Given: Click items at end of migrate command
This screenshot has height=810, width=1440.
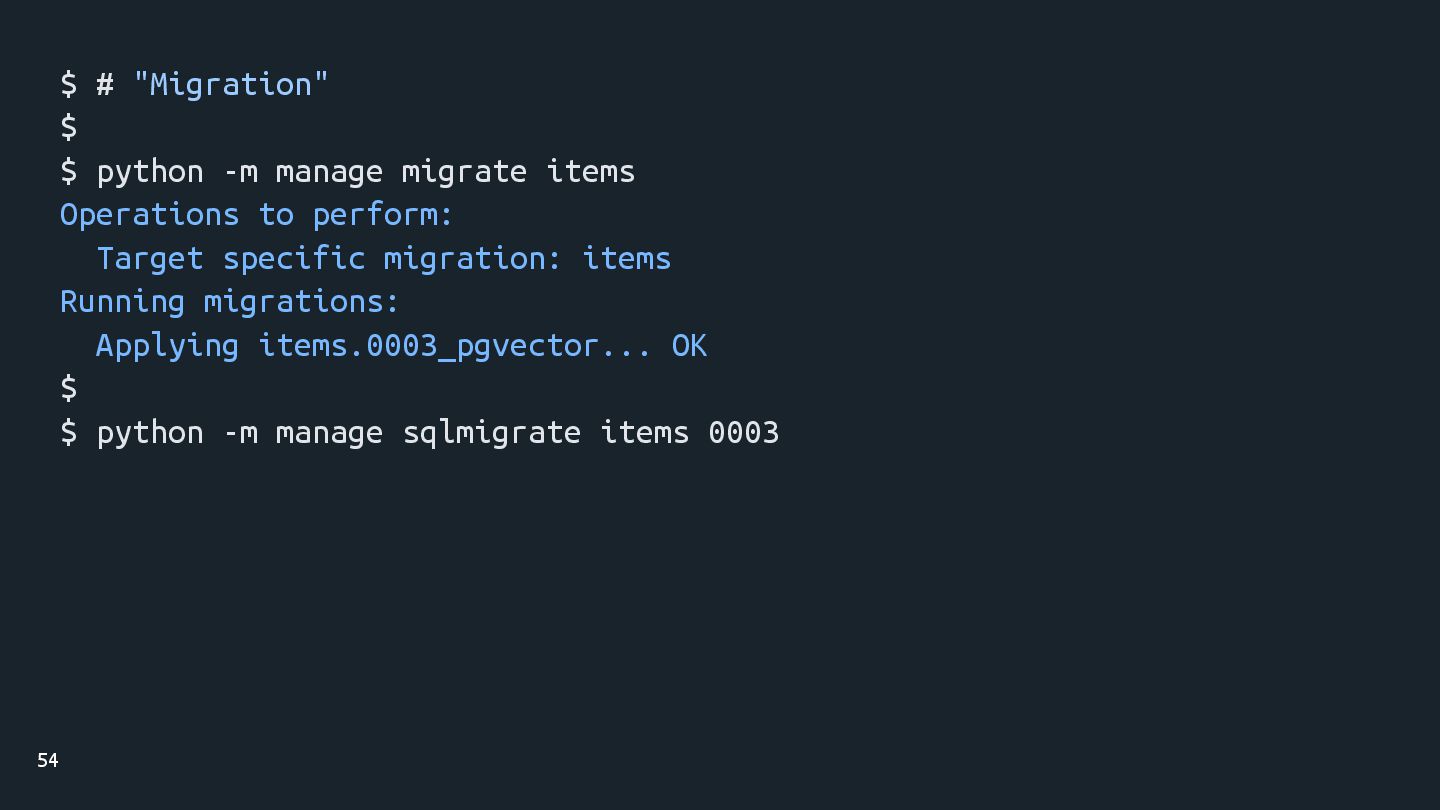Looking at the screenshot, I should [x=590, y=171].
